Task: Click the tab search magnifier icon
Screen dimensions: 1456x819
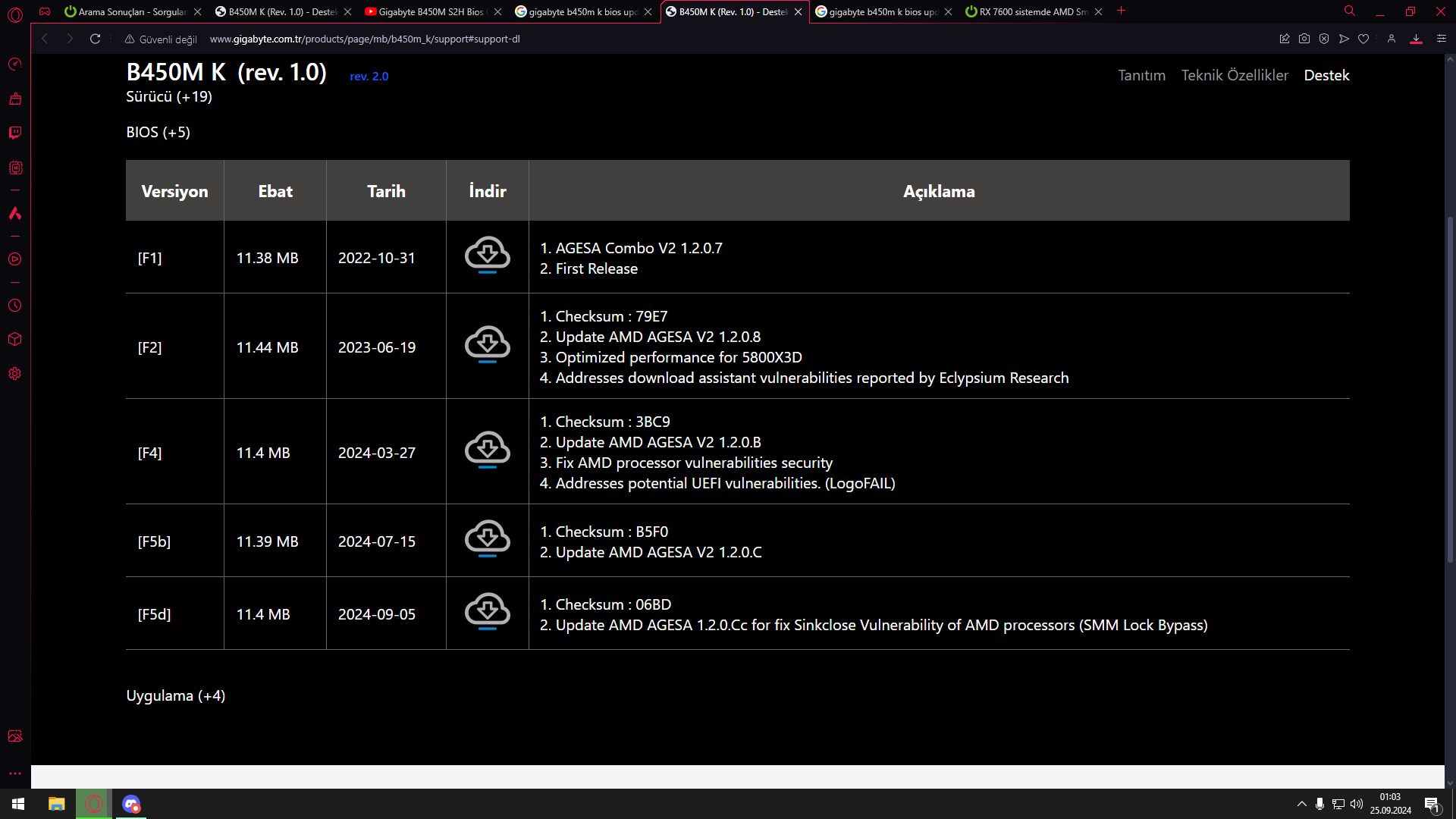Action: (1350, 11)
